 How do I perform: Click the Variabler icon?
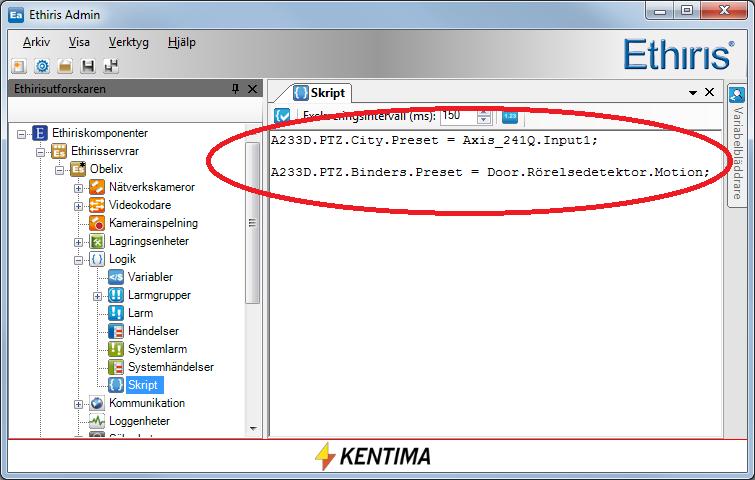tap(116, 277)
